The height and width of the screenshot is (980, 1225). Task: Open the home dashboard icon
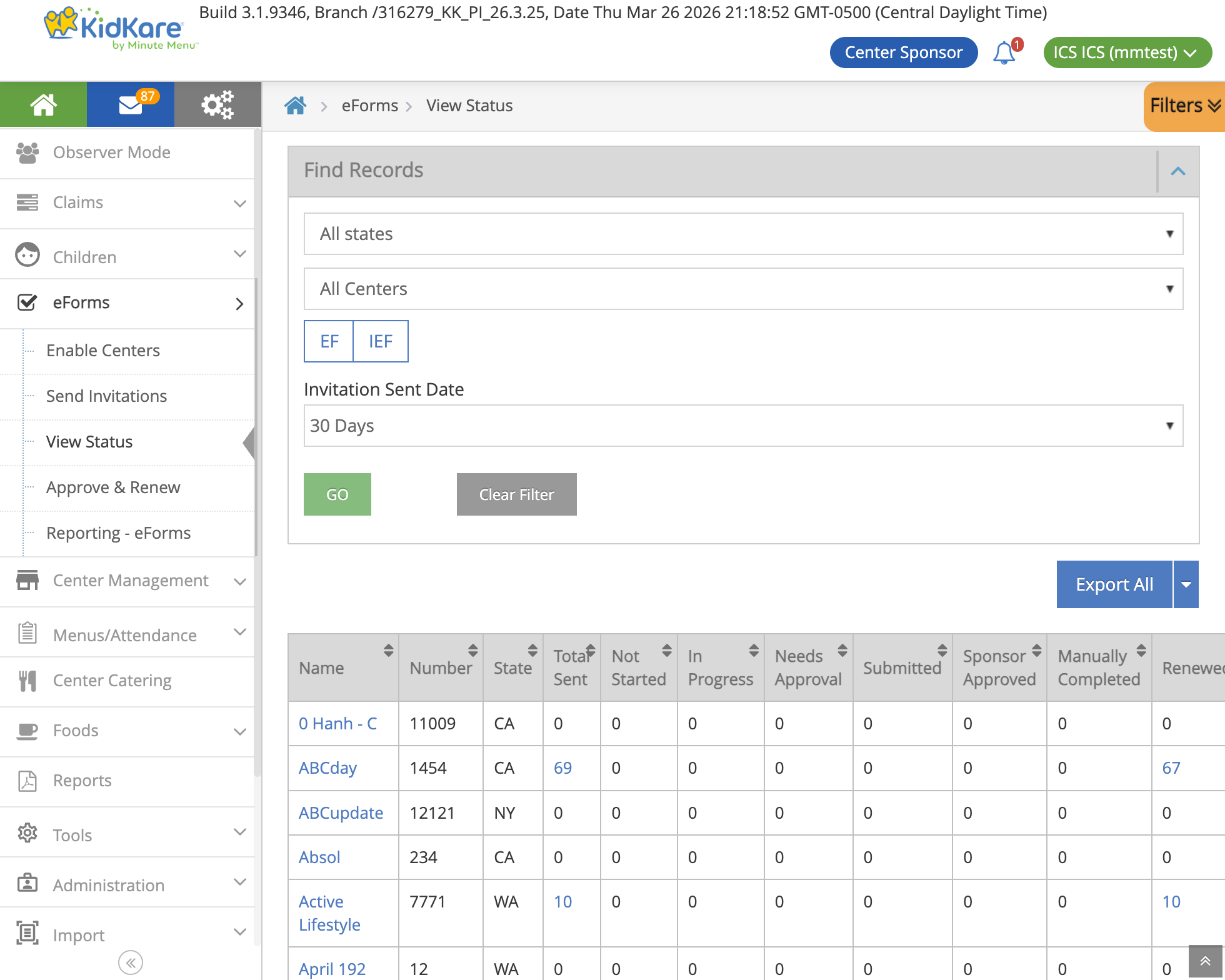[x=42, y=104]
